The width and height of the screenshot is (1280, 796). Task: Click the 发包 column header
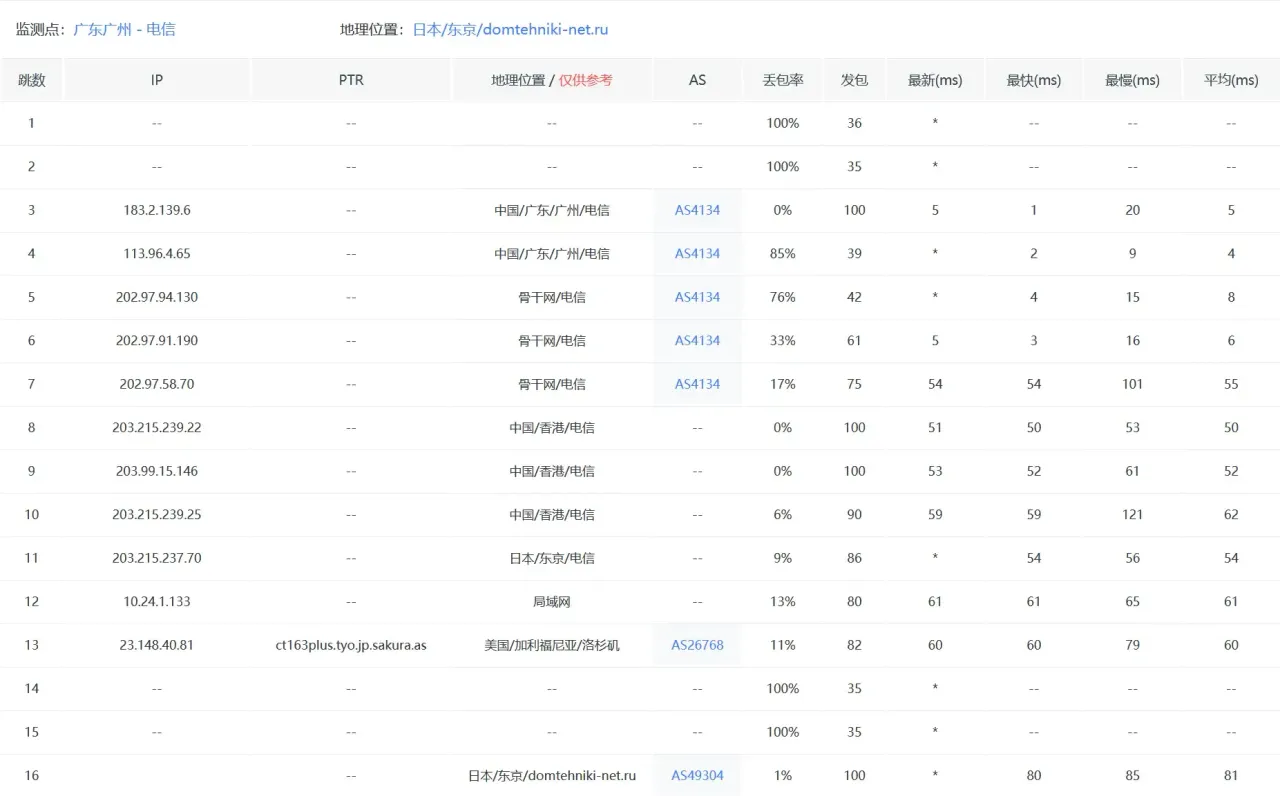point(854,80)
